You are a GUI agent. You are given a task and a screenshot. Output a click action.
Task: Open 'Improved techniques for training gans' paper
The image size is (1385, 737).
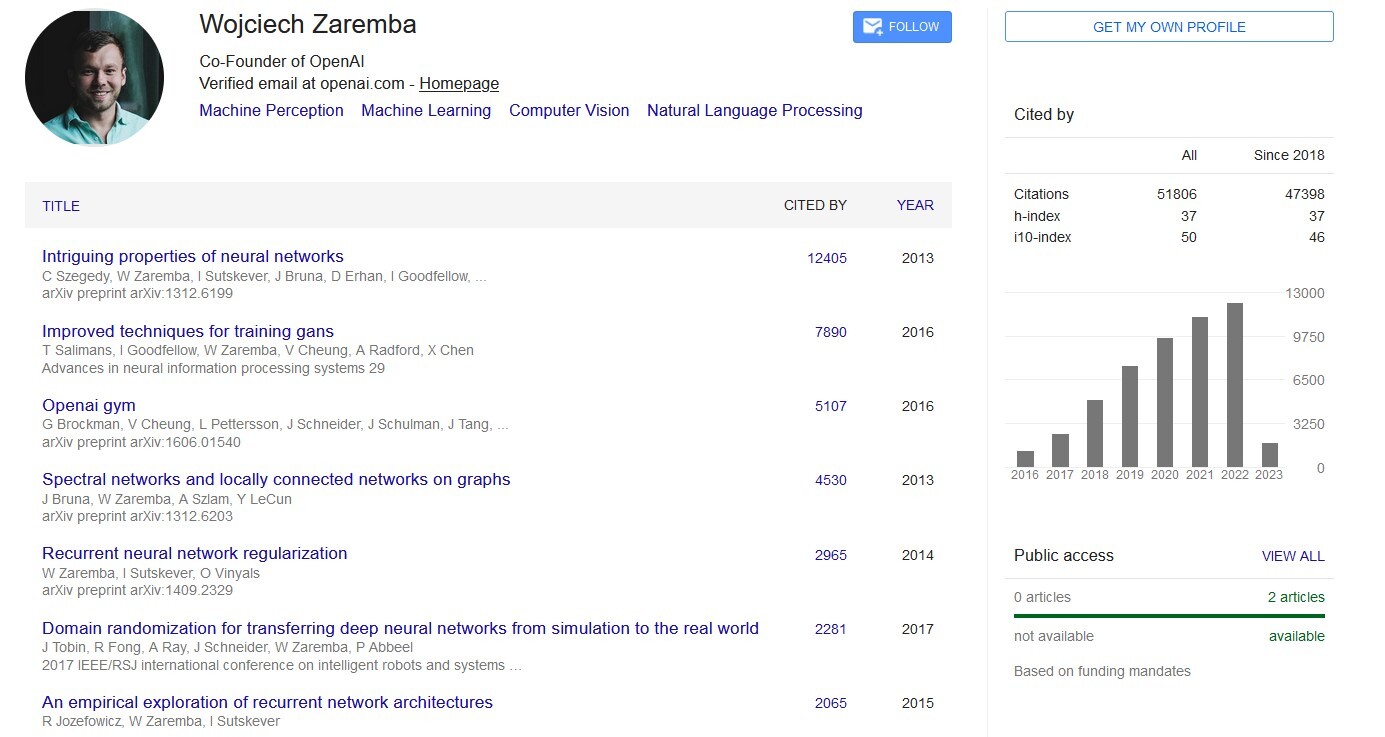188,331
